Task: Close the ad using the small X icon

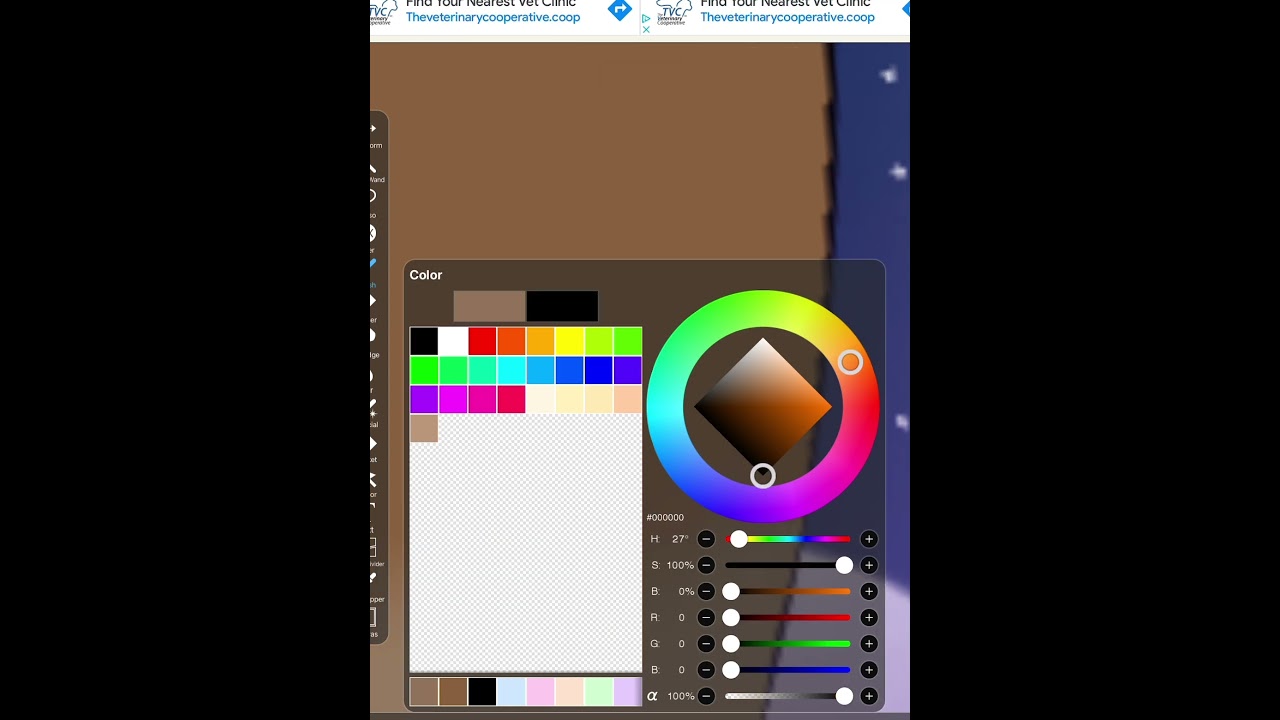Action: pos(646,29)
